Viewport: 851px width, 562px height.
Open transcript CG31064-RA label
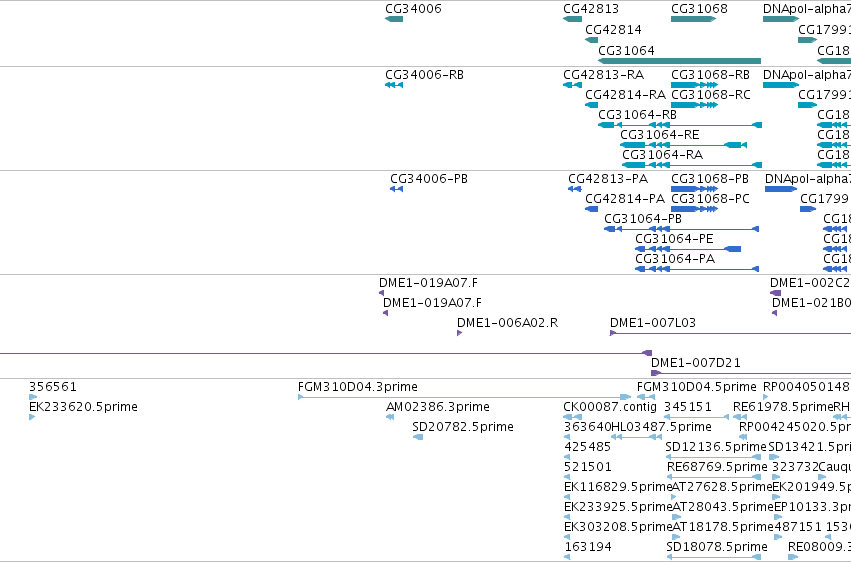point(663,155)
